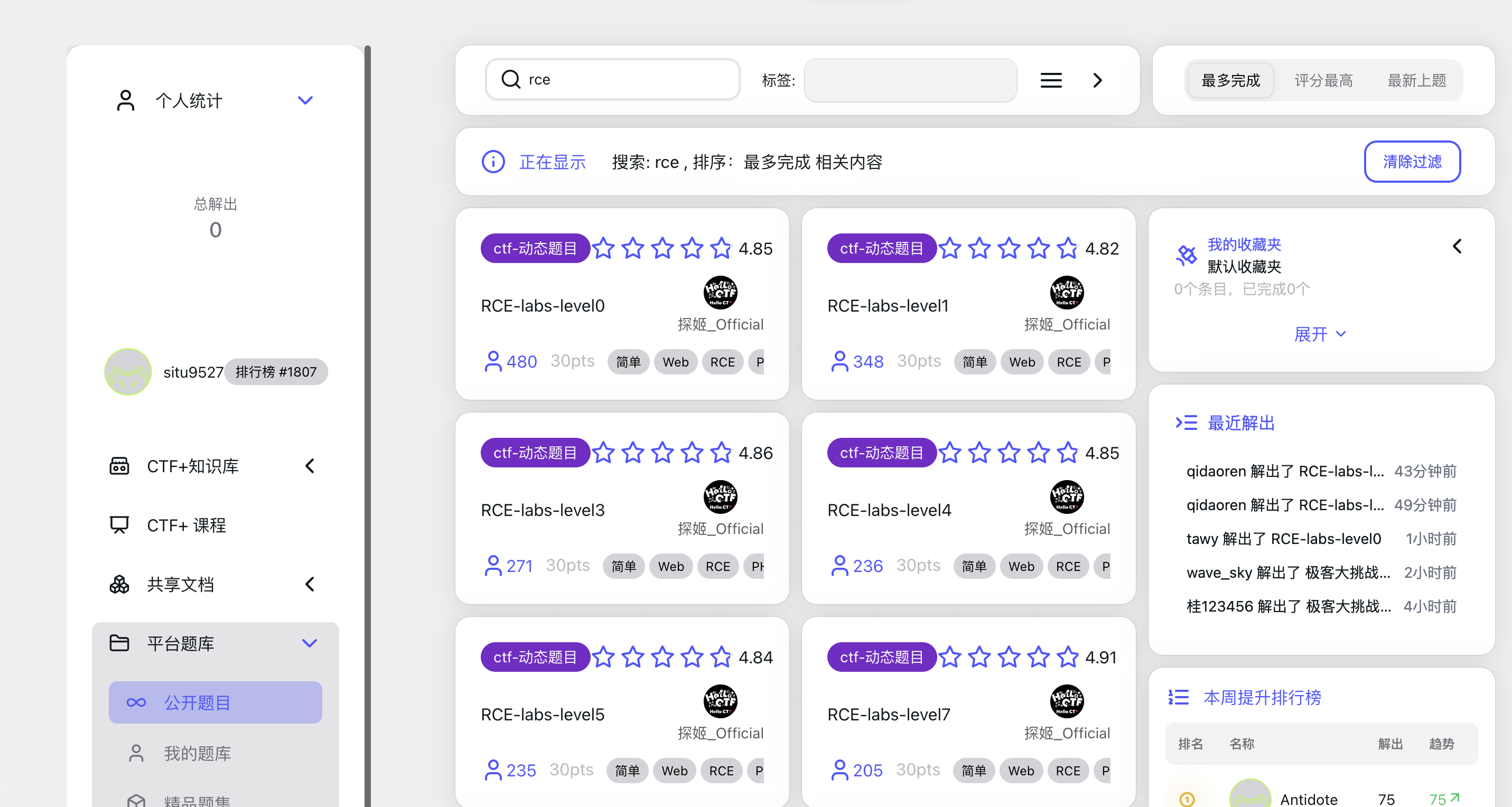This screenshot has width=1512, height=807.
Task: Expand the 个人统计 section chevron
Action: [305, 100]
